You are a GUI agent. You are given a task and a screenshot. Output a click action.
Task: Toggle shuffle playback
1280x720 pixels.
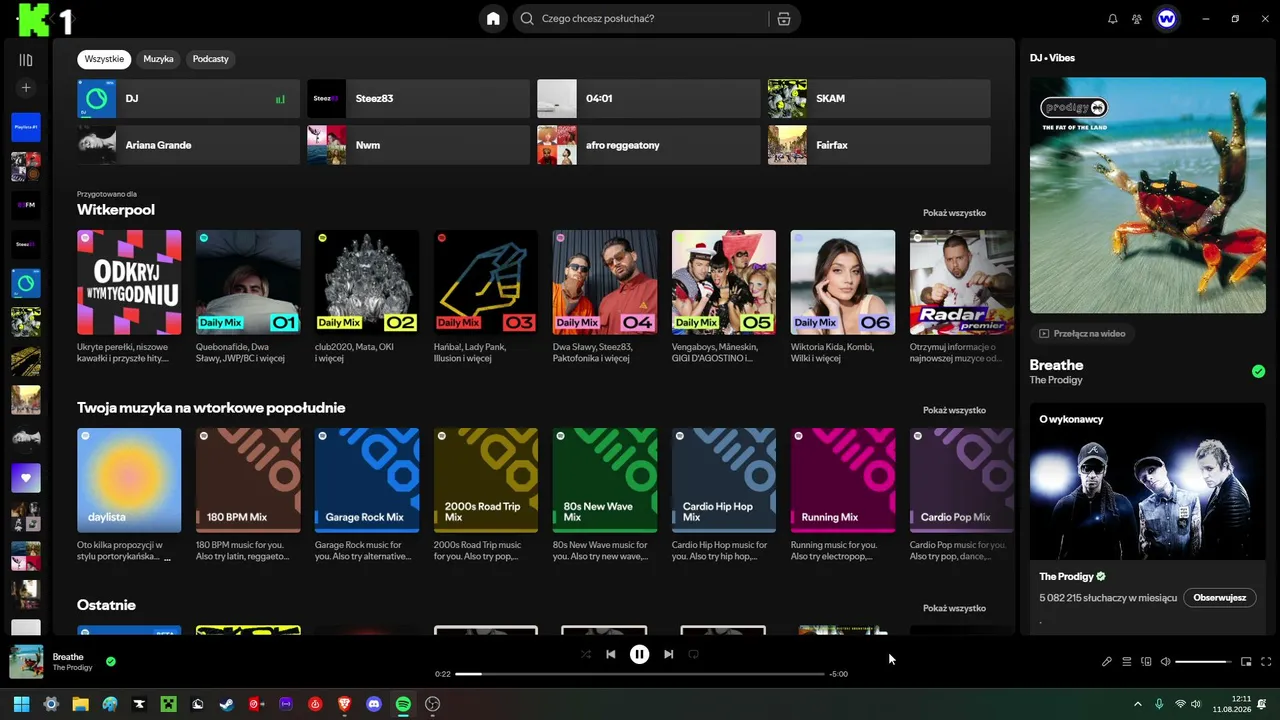(x=586, y=654)
